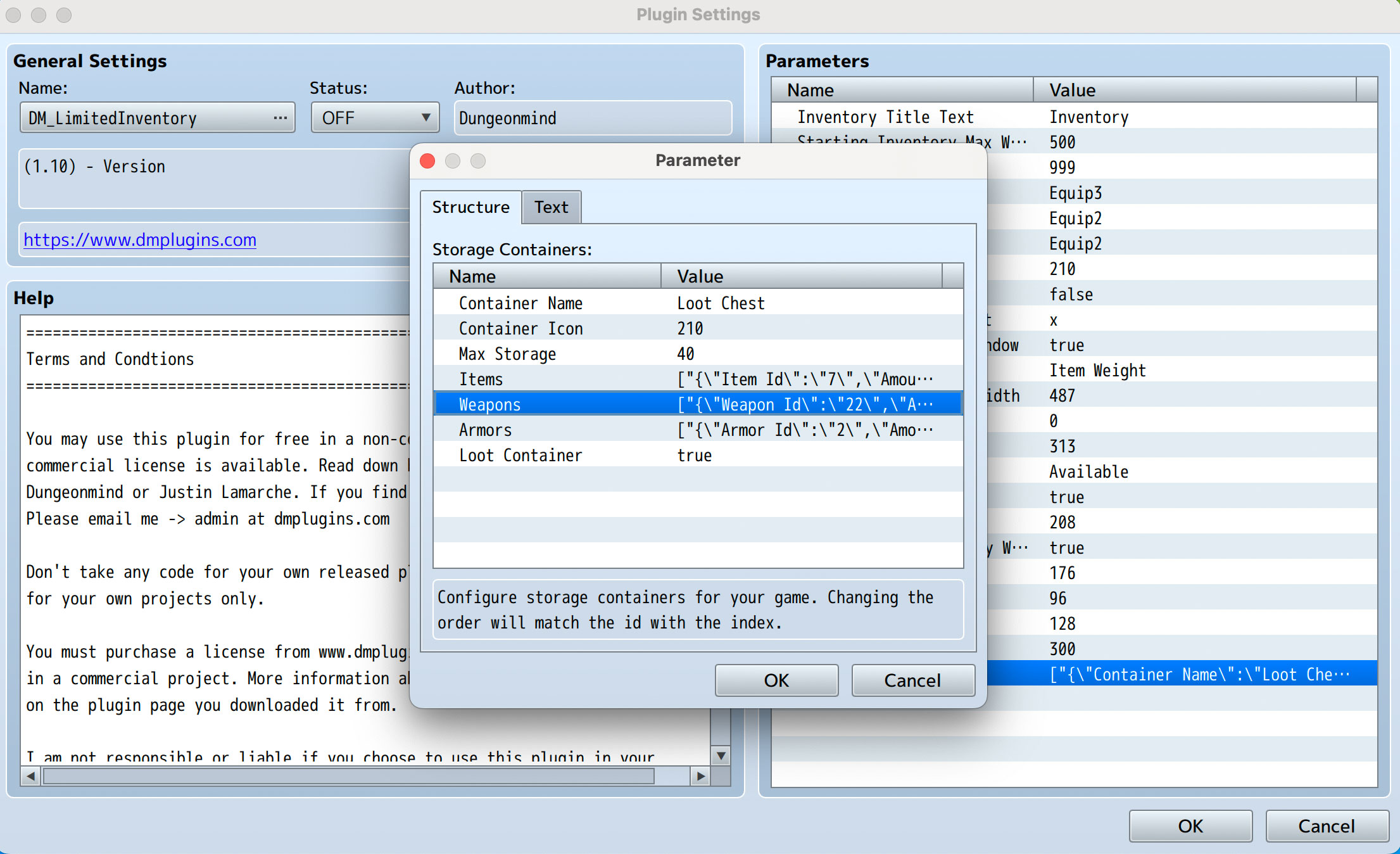Viewport: 1400px width, 854px height.
Task: Select parameter value Equip3
Action: (1075, 193)
